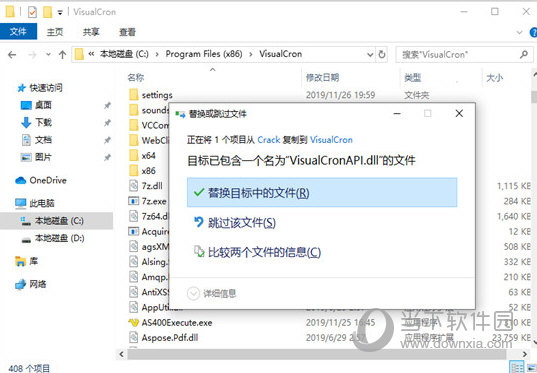Choose 替换目标中的文件(R) option
The image size is (537, 373).
click(322, 192)
